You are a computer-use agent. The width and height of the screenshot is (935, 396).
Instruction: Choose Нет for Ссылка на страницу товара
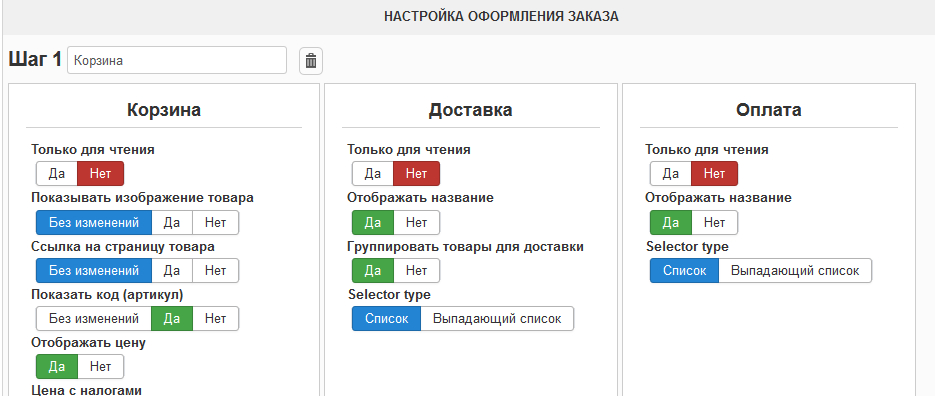(x=215, y=270)
